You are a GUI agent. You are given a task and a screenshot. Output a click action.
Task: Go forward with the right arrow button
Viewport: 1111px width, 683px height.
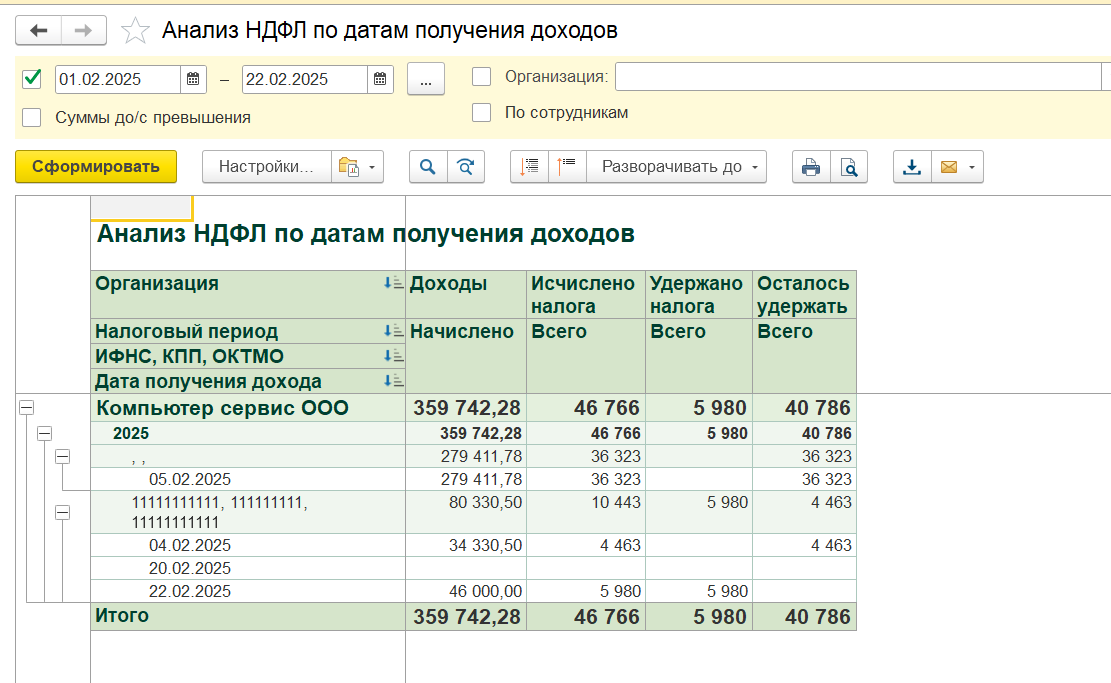tap(84, 30)
